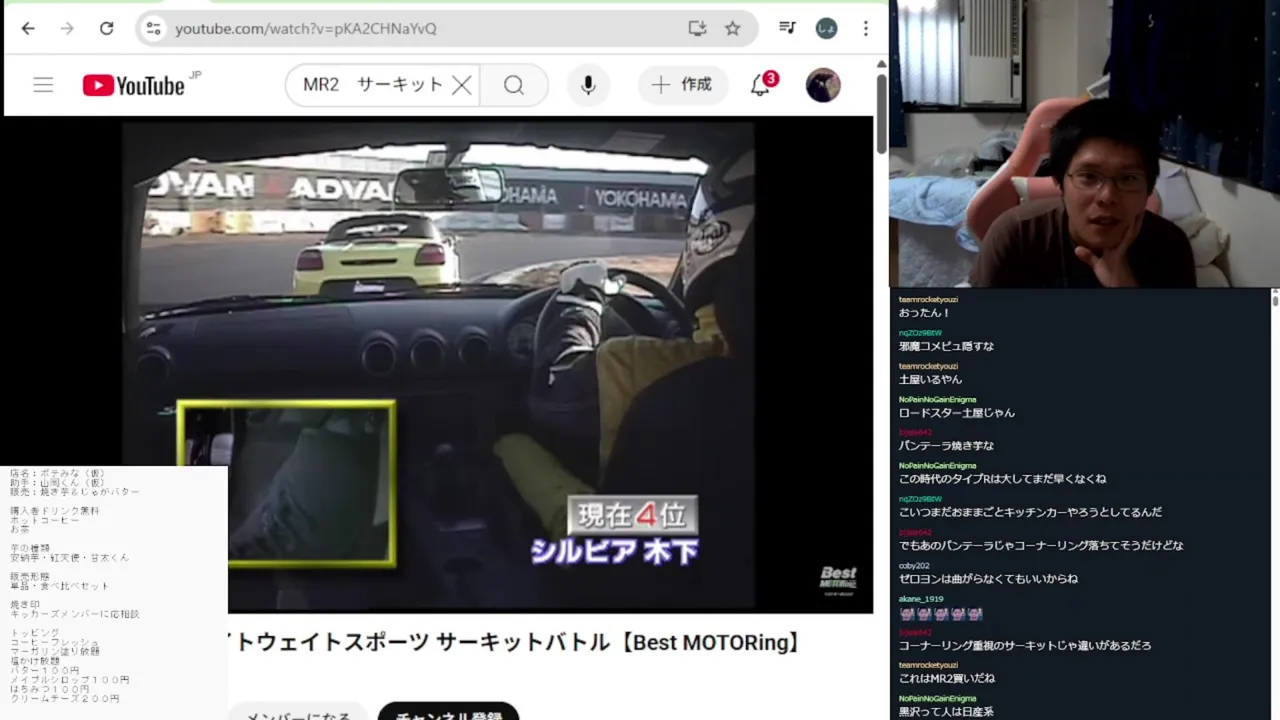Image resolution: width=1280 pixels, height=720 pixels.
Task: Click chat message こいつまだおままごとキッチンカー
Action: point(1030,512)
